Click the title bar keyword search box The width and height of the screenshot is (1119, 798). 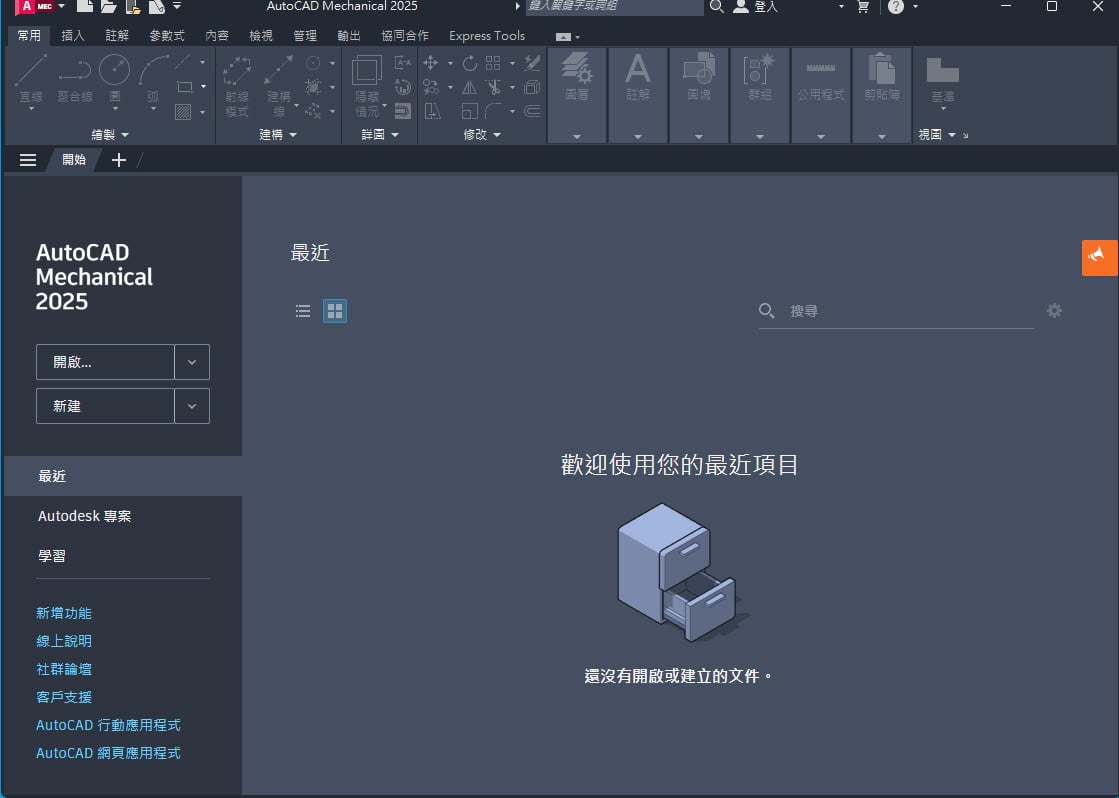[x=614, y=6]
